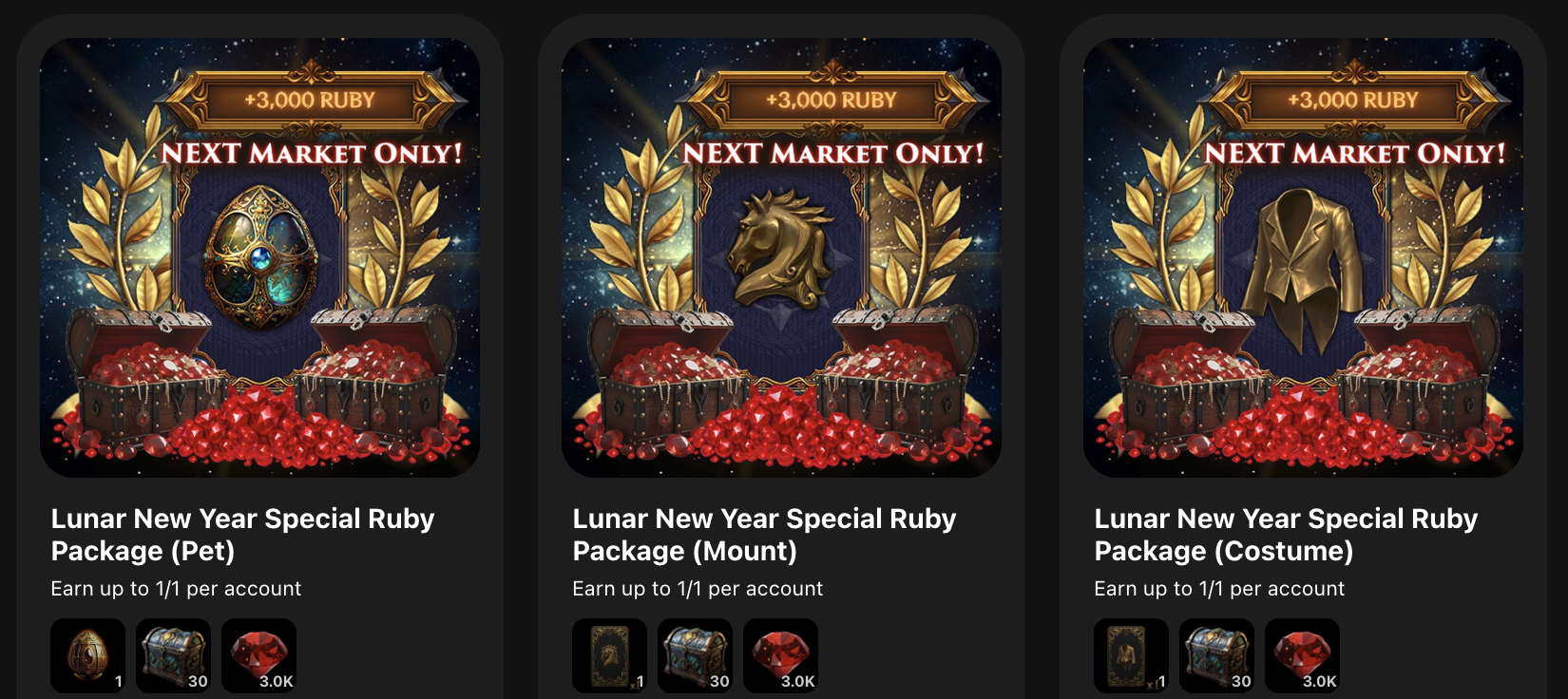1568x699 pixels.
Task: Click the costume card reward icon
Action: pyautogui.click(x=1131, y=655)
